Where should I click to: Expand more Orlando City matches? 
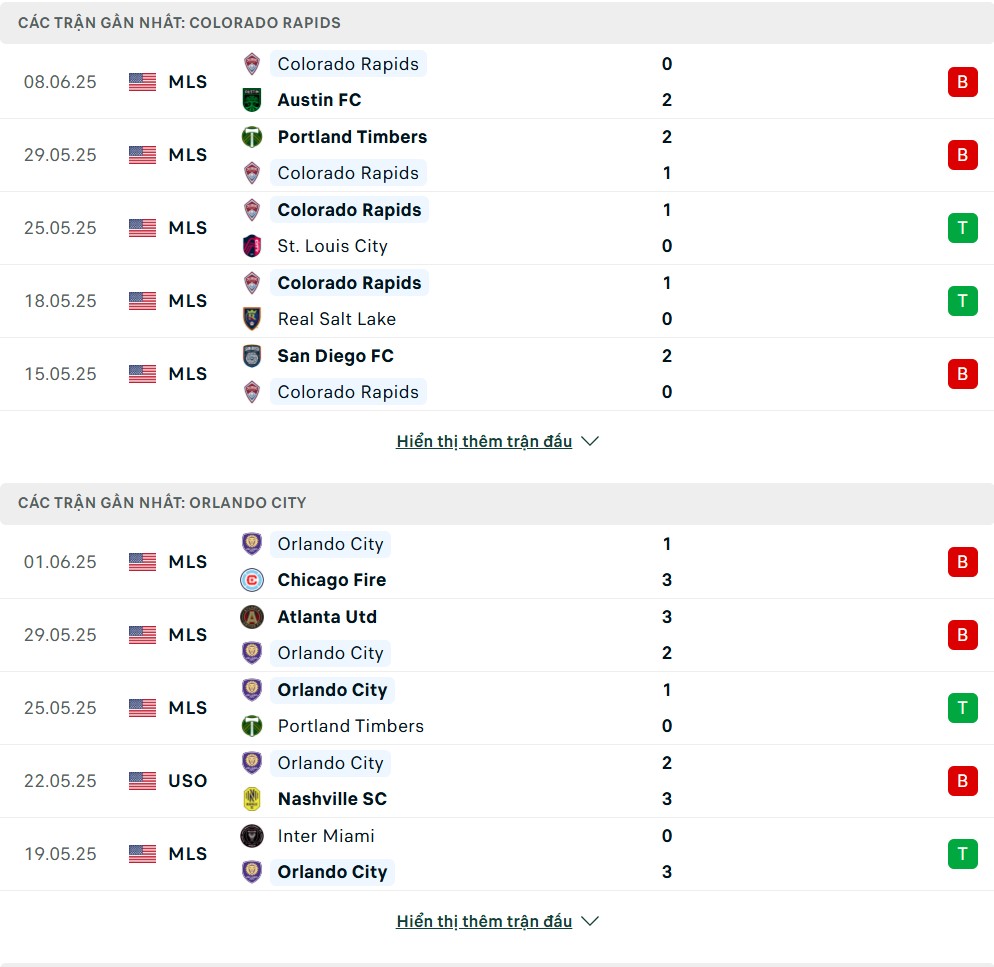tap(497, 921)
